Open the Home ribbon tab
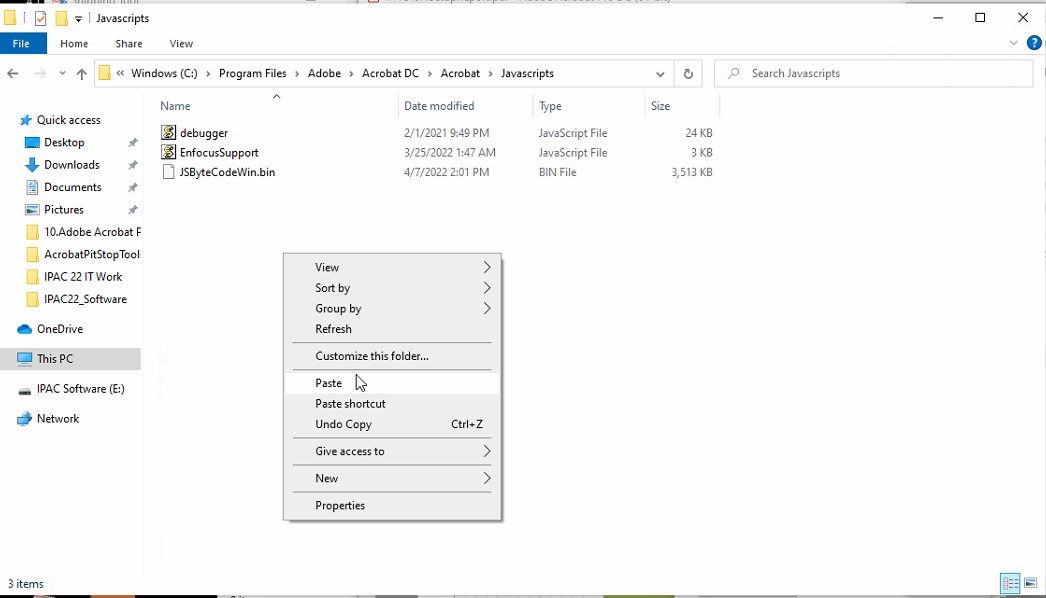 click(74, 44)
